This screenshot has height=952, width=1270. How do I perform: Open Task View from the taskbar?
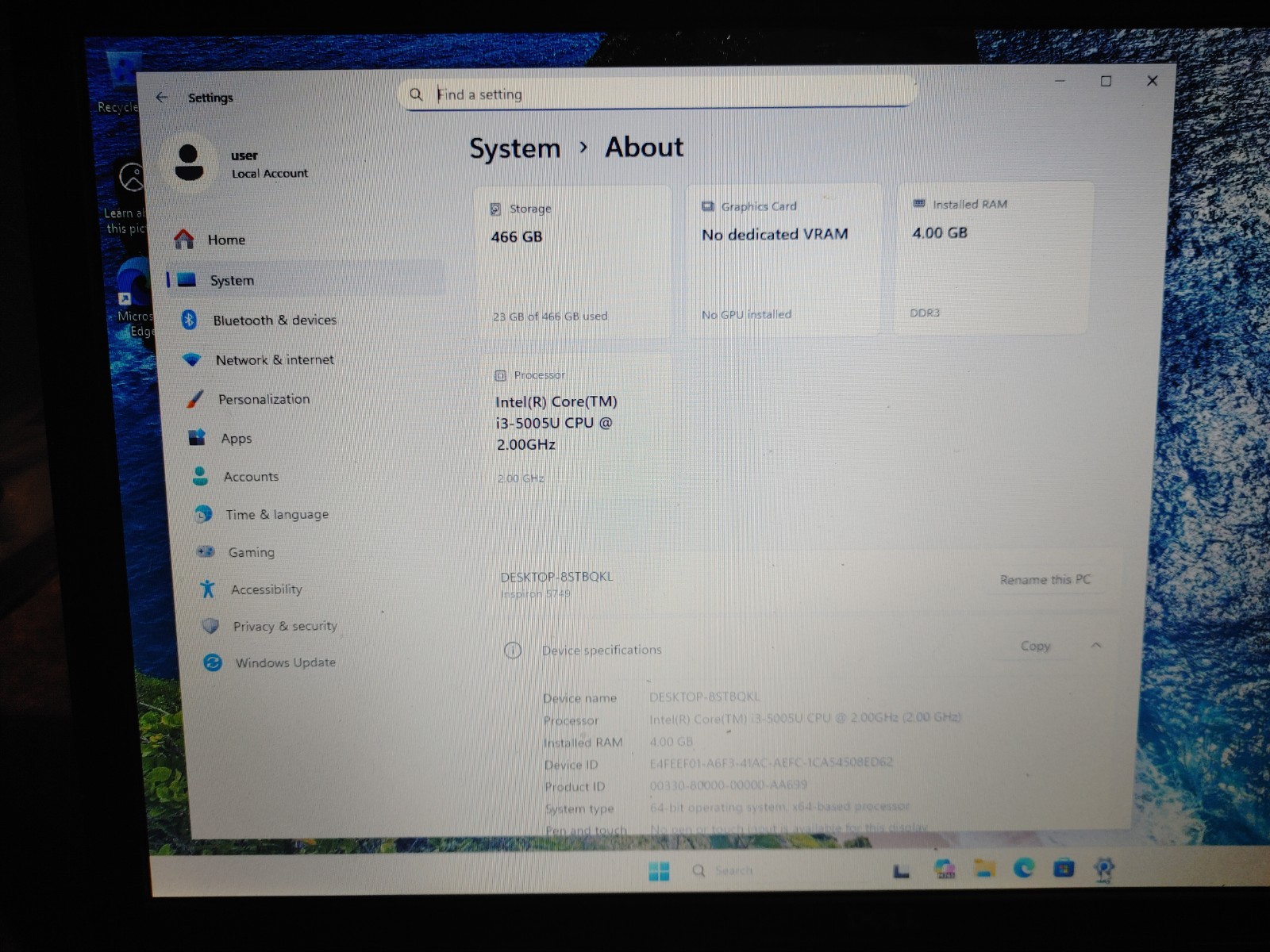(901, 871)
